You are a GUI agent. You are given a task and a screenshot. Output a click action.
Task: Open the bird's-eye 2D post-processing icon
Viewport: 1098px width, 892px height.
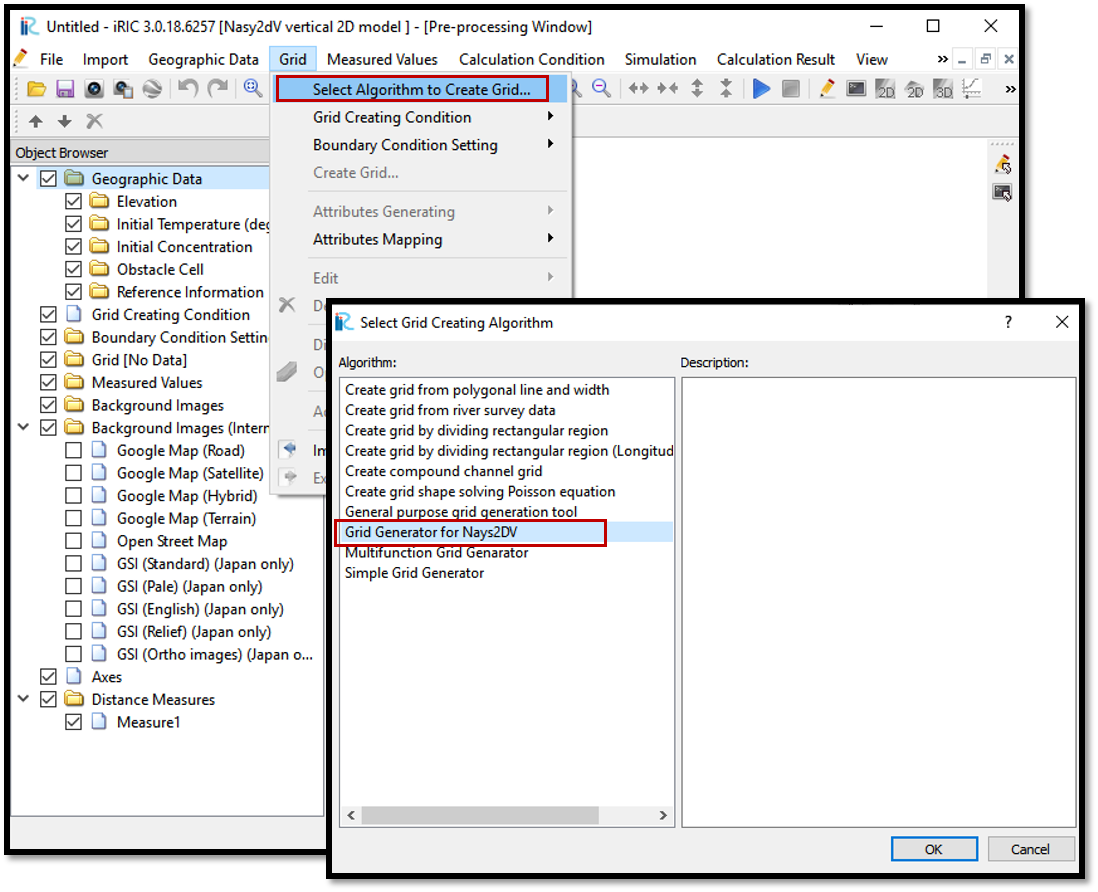(x=915, y=89)
